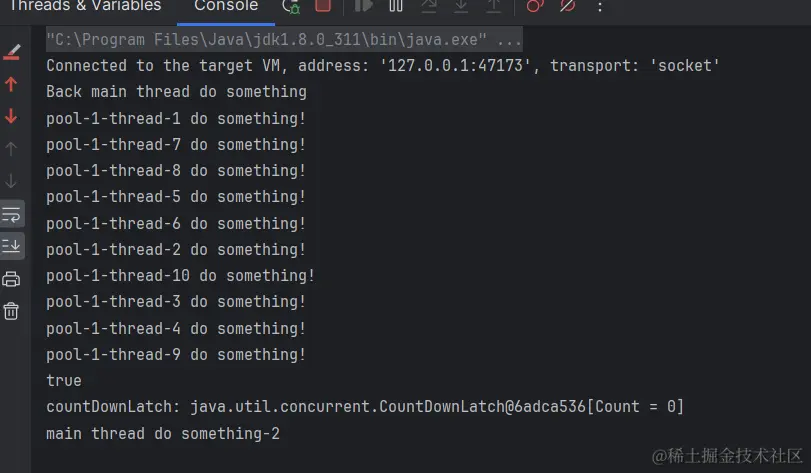Select the Console tab

(x=226, y=6)
